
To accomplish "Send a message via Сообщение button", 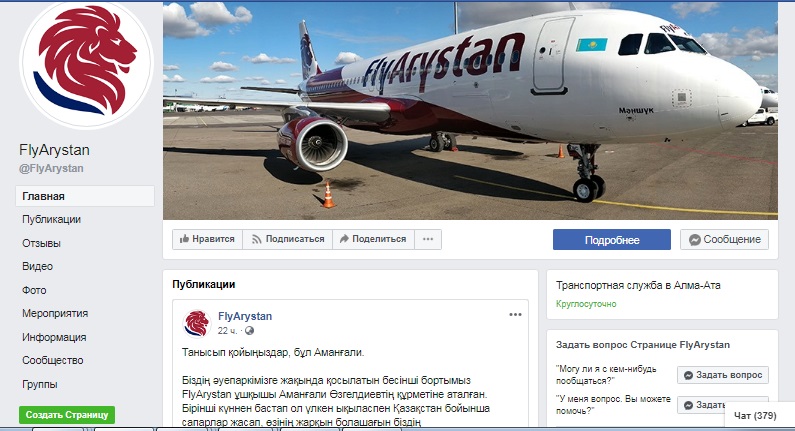I will pos(725,240).
